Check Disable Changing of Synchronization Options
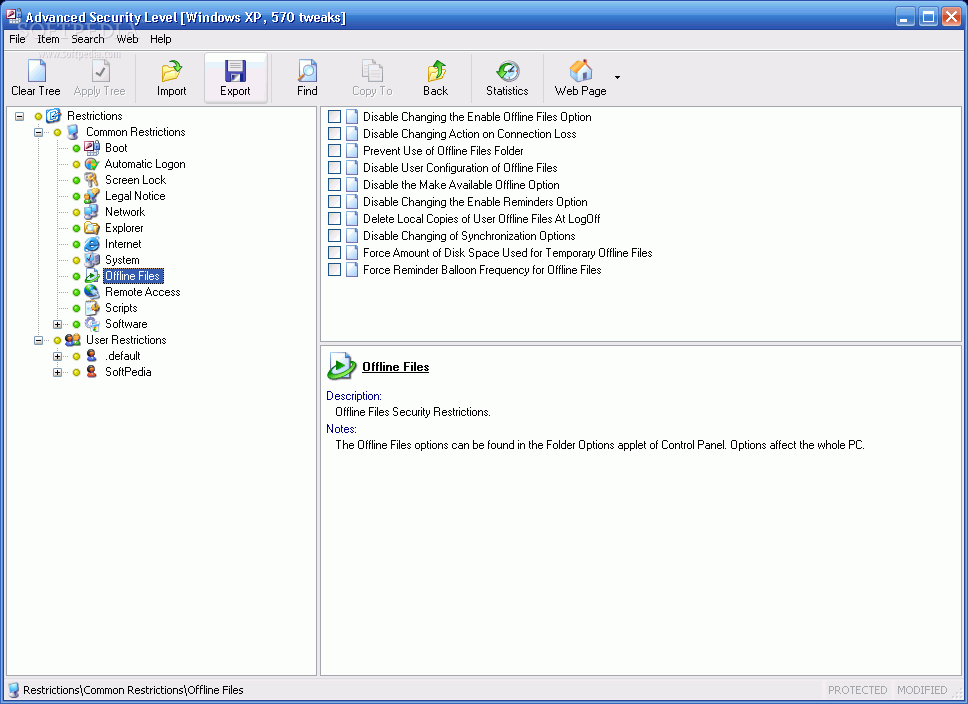The image size is (968, 704). 335,235
